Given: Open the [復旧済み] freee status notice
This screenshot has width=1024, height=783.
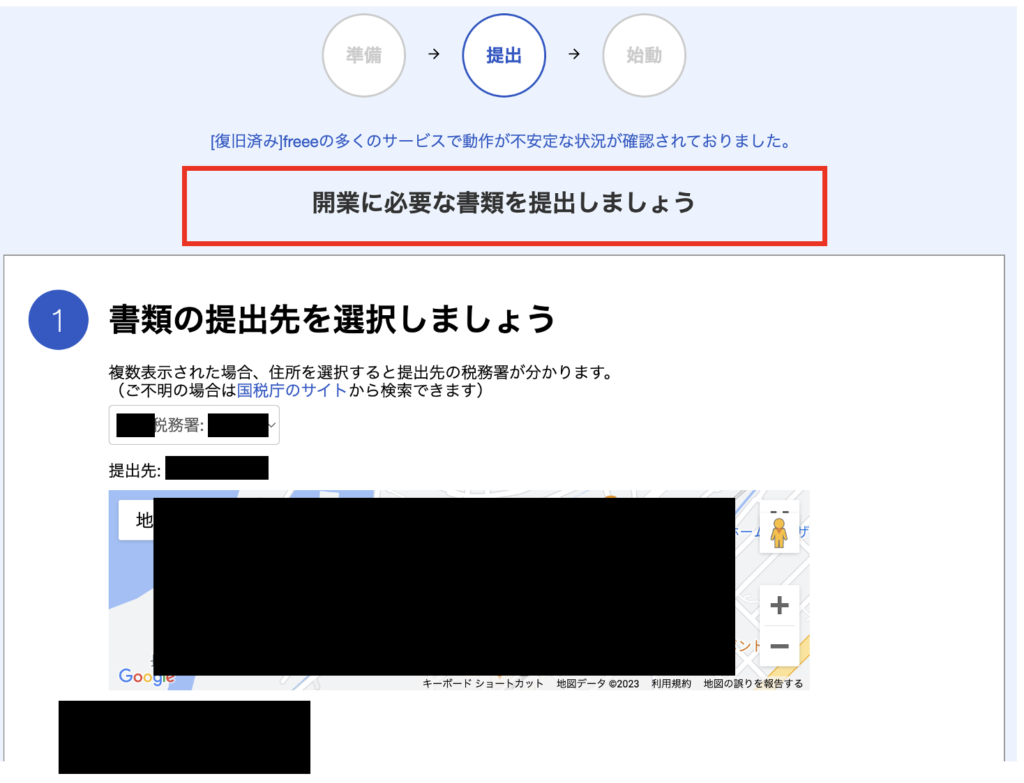Looking at the screenshot, I should coord(501,141).
